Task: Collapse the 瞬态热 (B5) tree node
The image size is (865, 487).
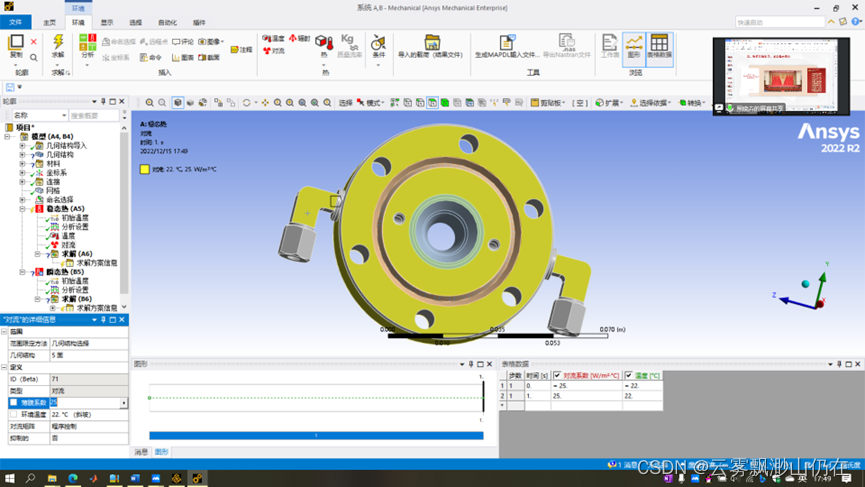Action: coord(22,272)
